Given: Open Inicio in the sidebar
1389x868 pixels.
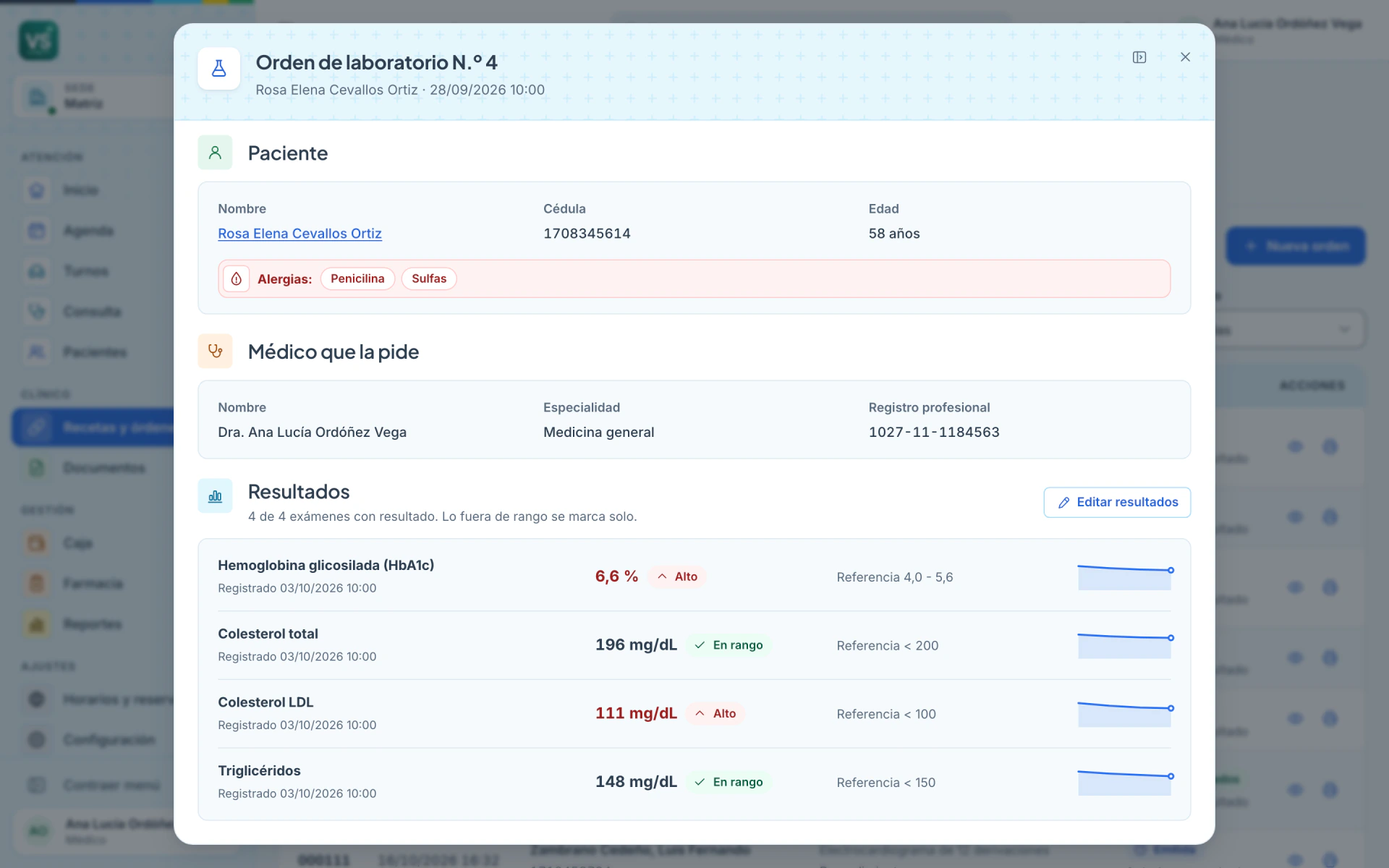Looking at the screenshot, I should pyautogui.click(x=93, y=190).
